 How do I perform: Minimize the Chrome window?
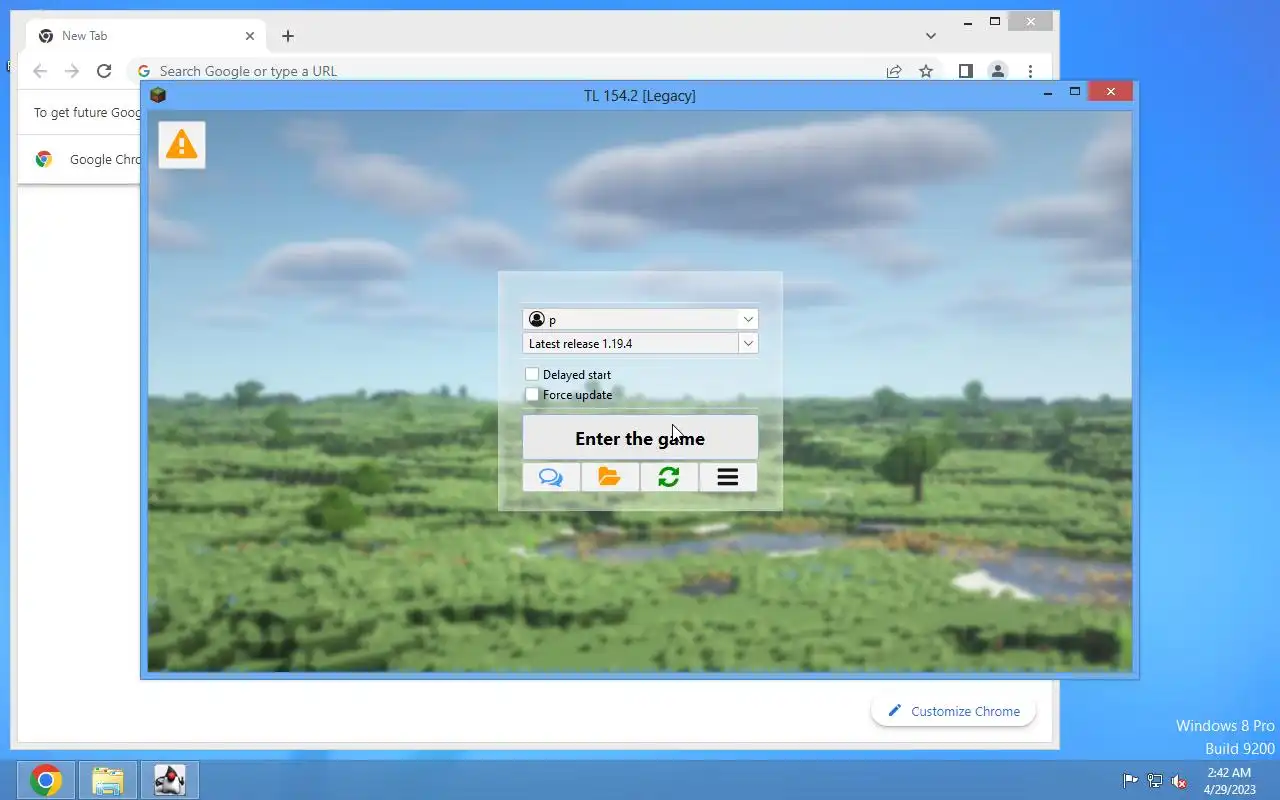click(968, 22)
